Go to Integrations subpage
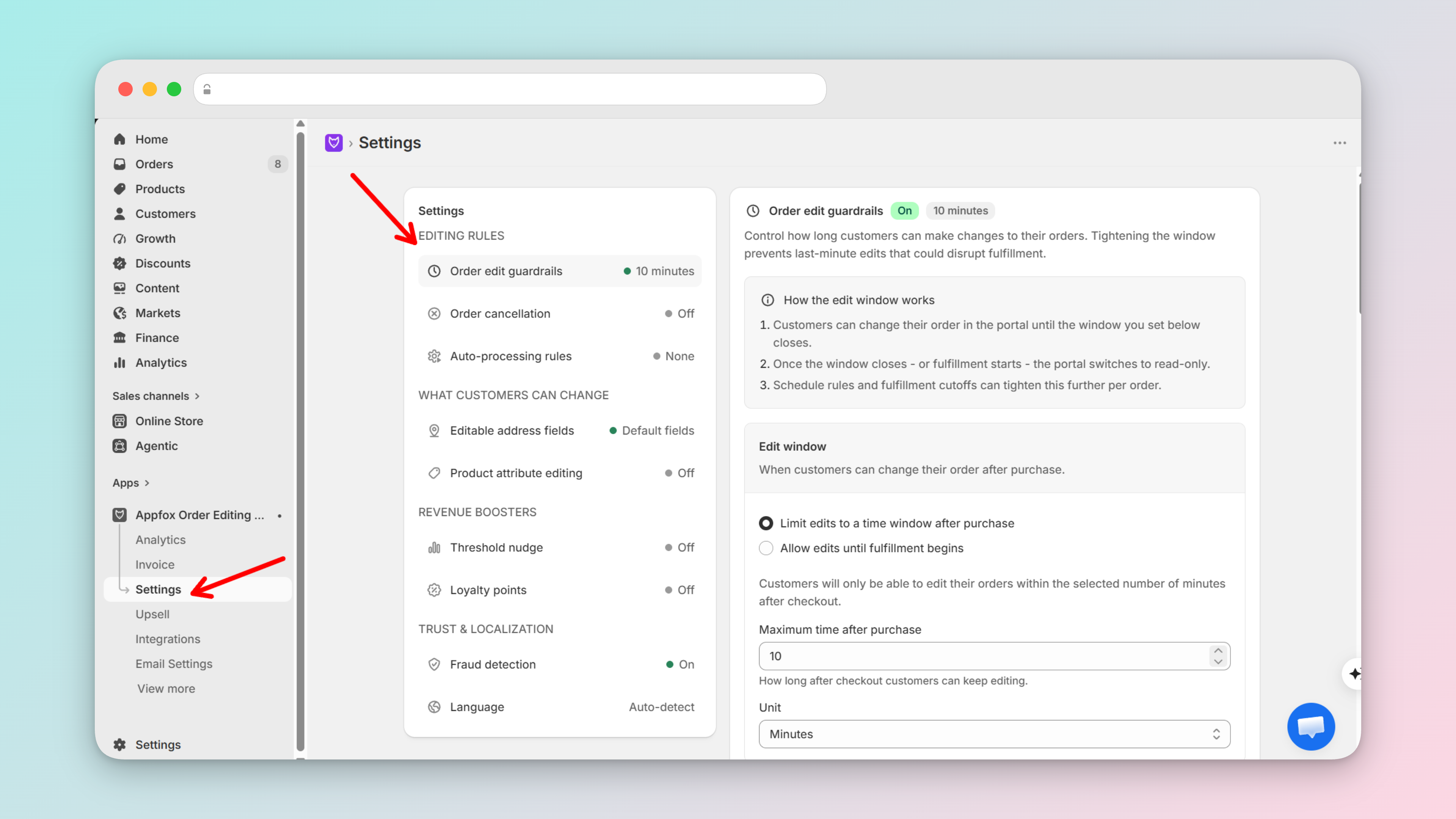The height and width of the screenshot is (819, 1456). point(168,639)
